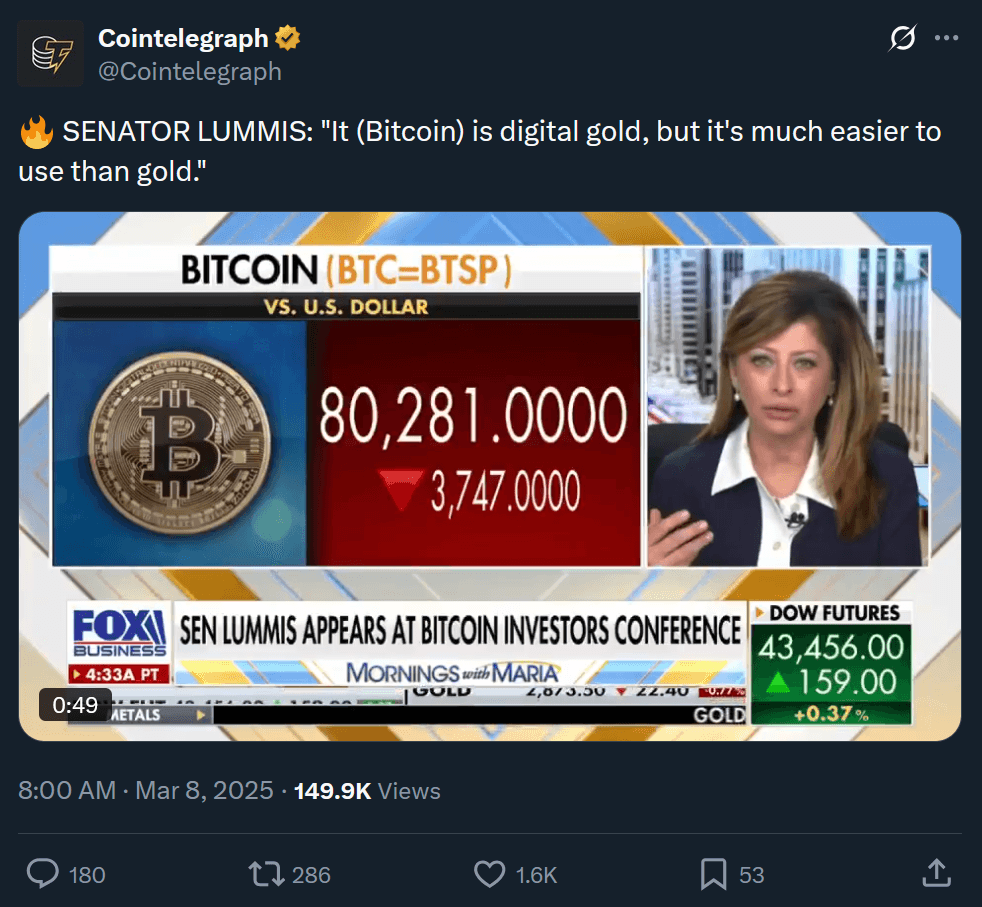Viewport: 982px width, 907px height.
Task: Click the reply speech bubble icon
Action: click(x=43, y=874)
